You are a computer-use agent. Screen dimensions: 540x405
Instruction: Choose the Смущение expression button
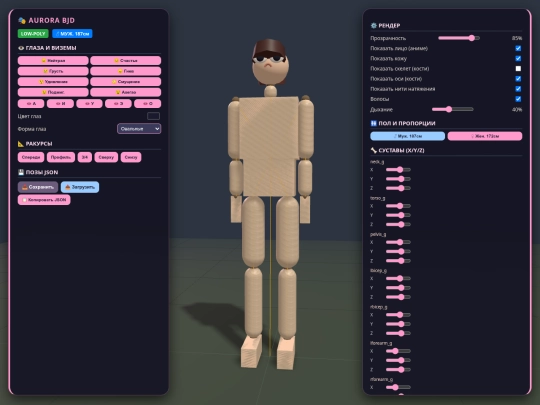pos(126,82)
